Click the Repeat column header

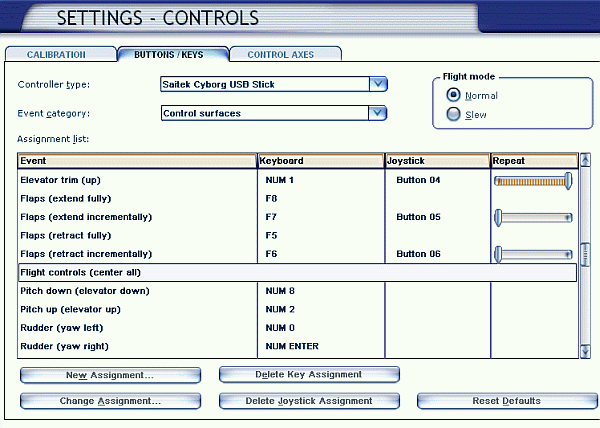[x=535, y=161]
